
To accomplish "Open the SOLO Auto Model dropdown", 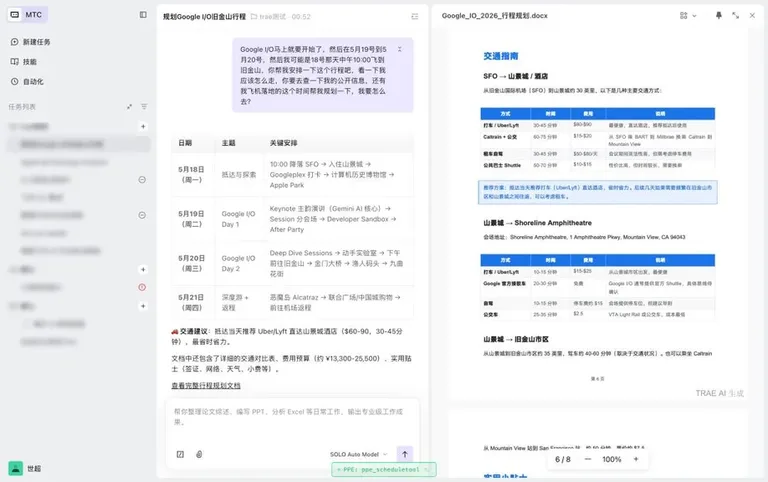I will (358, 455).
